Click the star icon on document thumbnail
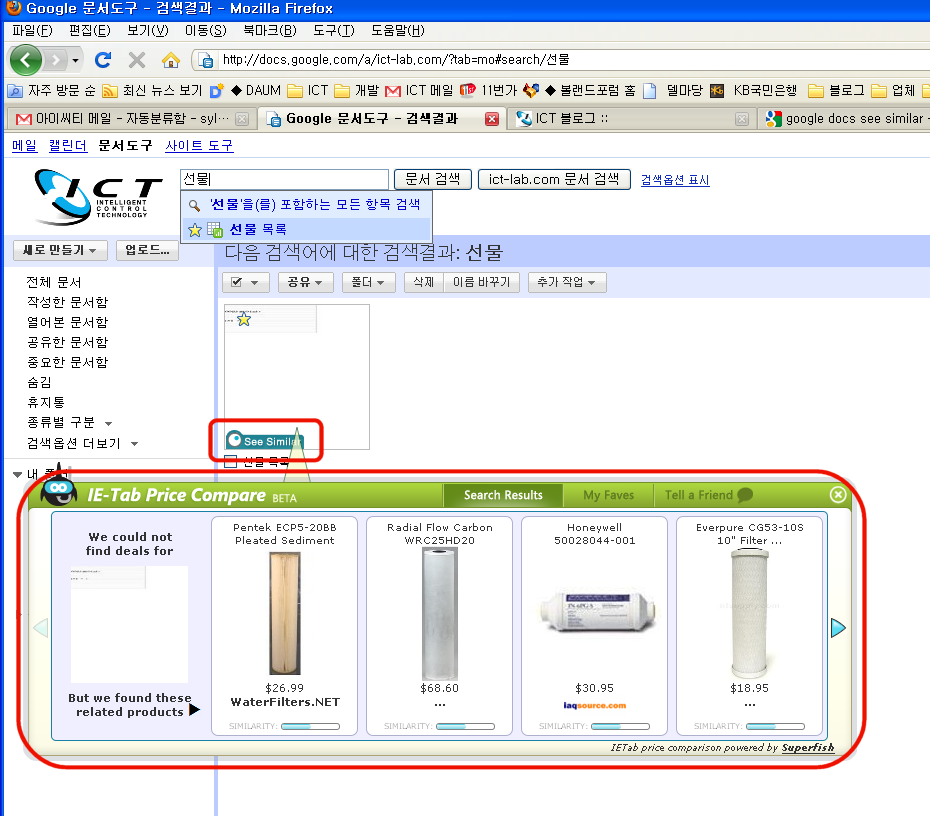This screenshot has width=930, height=816. (243, 320)
